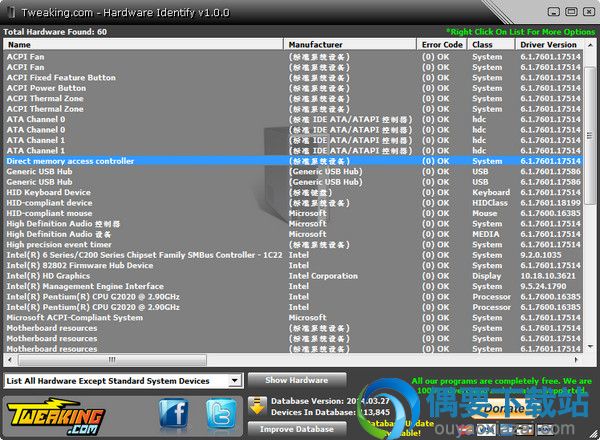Select the High precision event timer row
The width and height of the screenshot is (600, 440).
click(x=293, y=244)
